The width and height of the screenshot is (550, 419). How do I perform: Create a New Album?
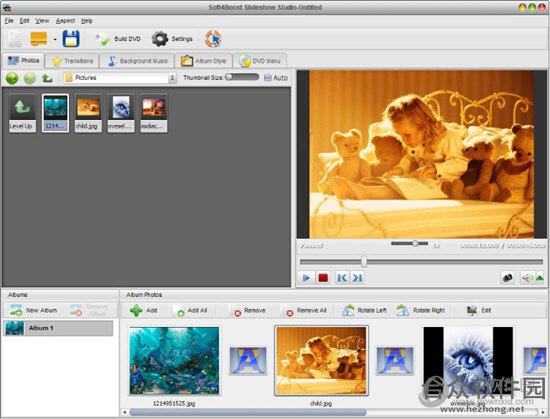33,310
